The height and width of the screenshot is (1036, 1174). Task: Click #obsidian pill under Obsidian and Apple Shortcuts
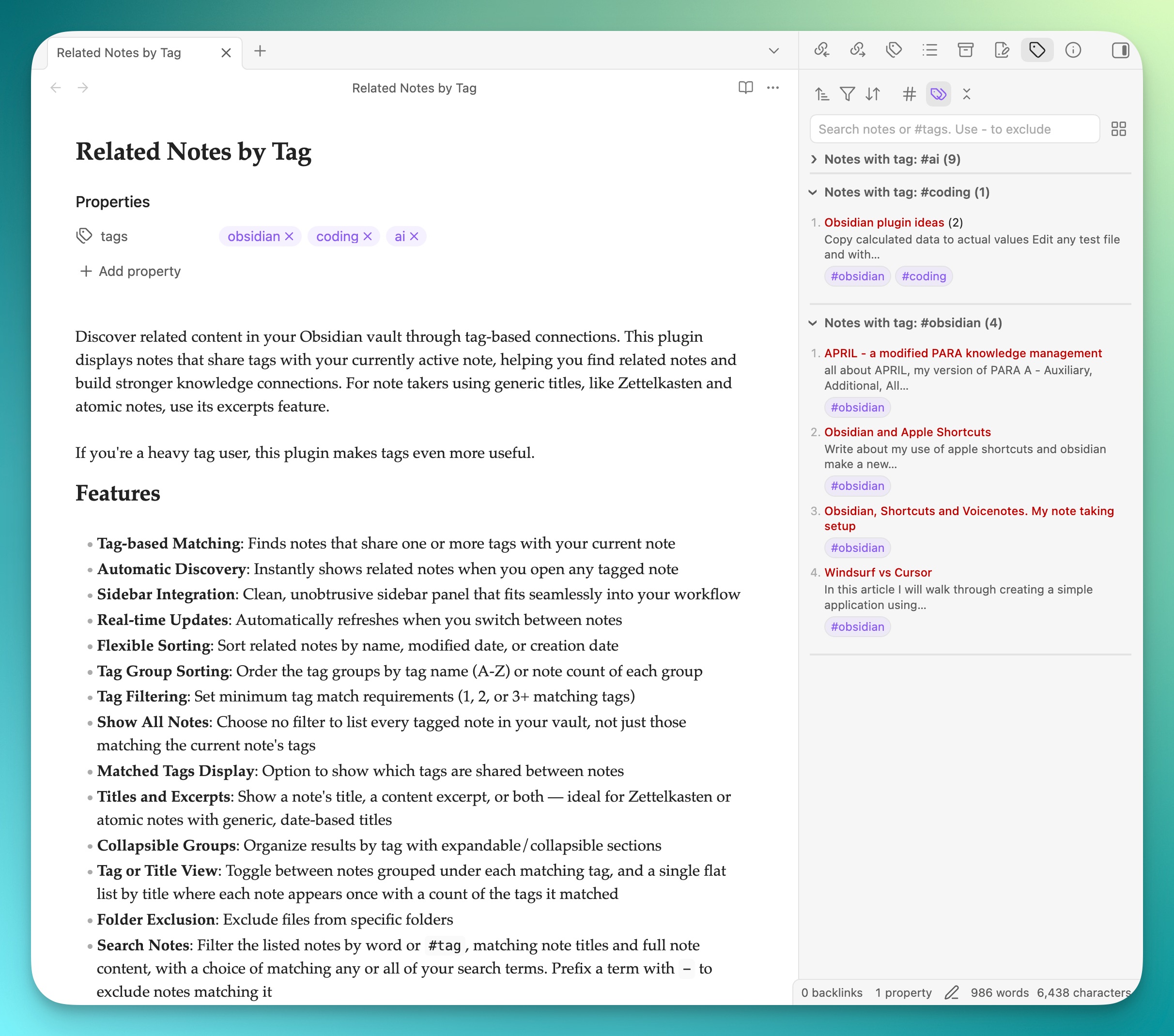858,486
